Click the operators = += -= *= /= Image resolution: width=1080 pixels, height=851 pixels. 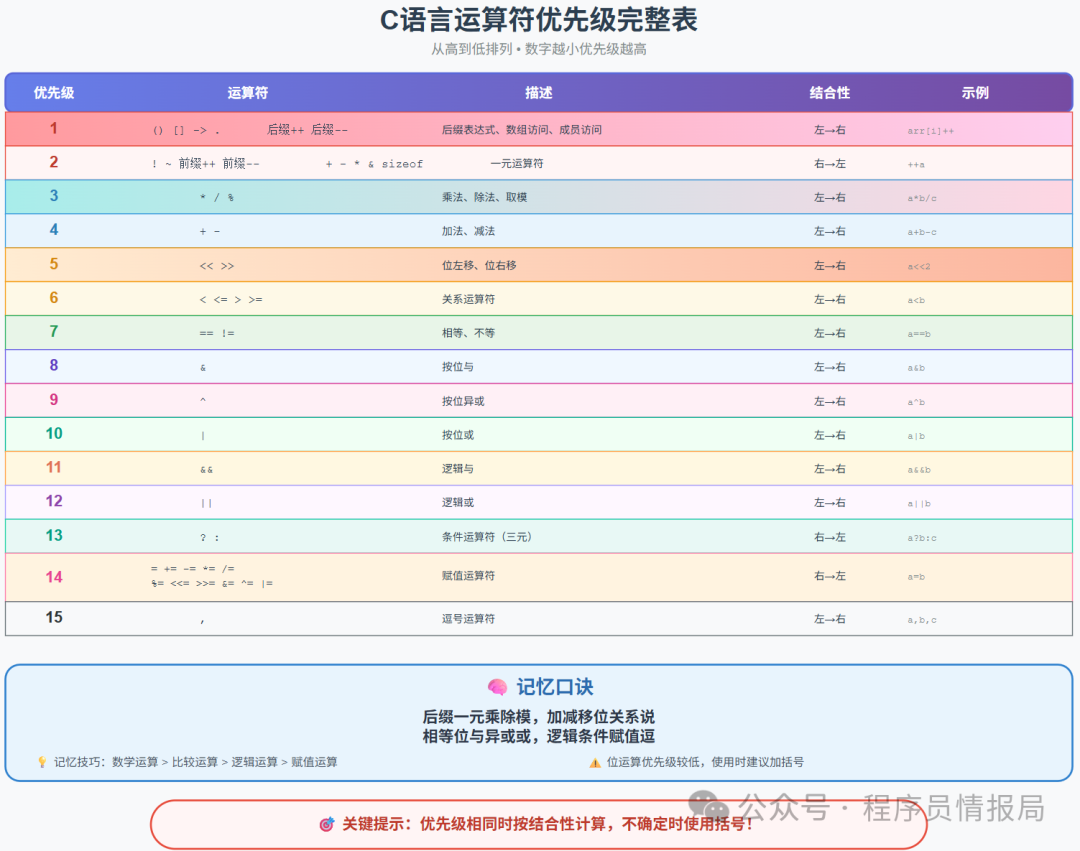coord(193,569)
